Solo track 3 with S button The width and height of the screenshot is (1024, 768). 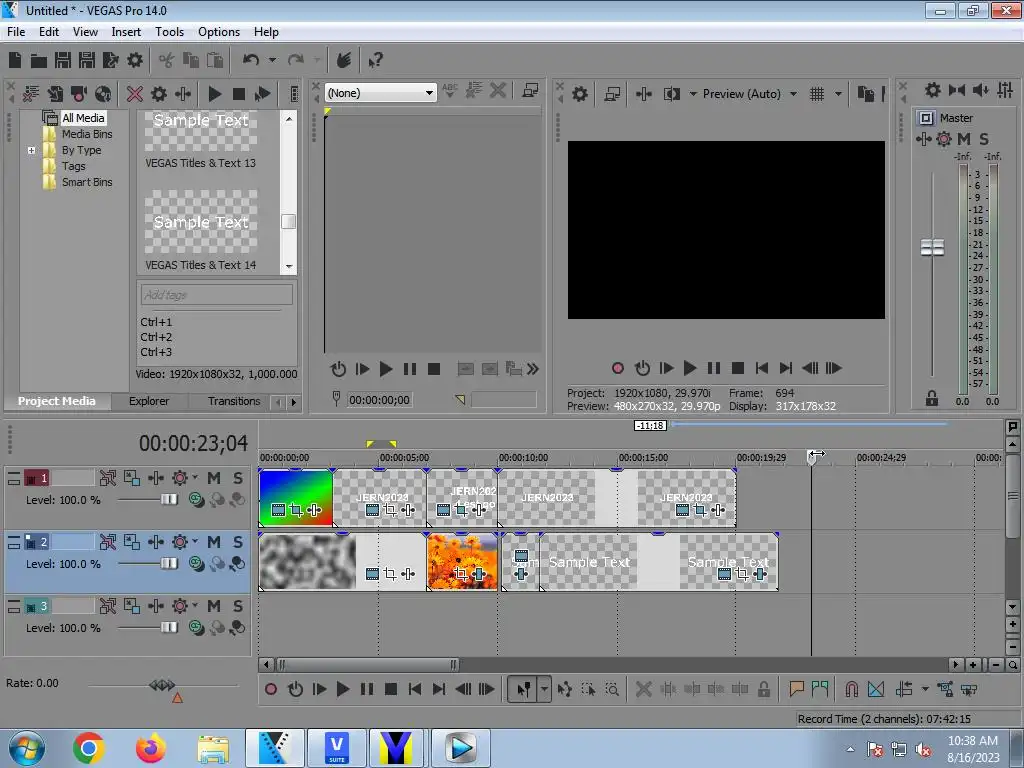tap(238, 606)
